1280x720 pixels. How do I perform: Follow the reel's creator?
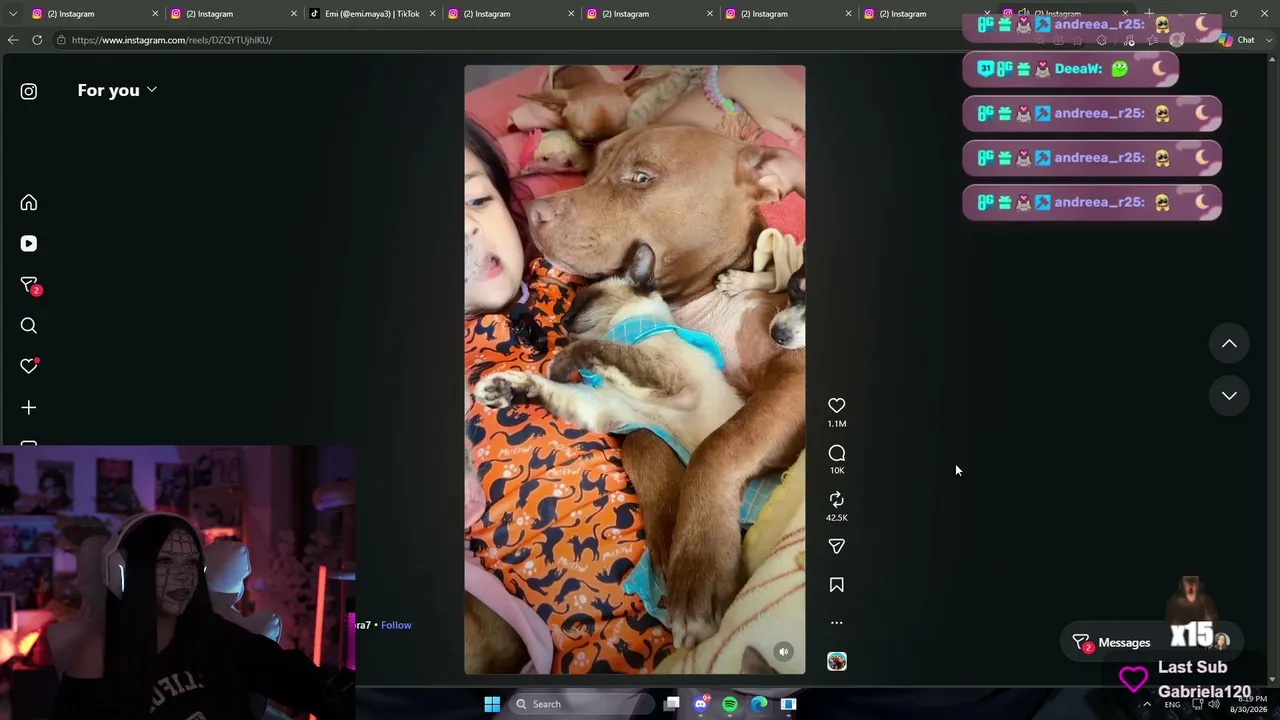pos(396,625)
